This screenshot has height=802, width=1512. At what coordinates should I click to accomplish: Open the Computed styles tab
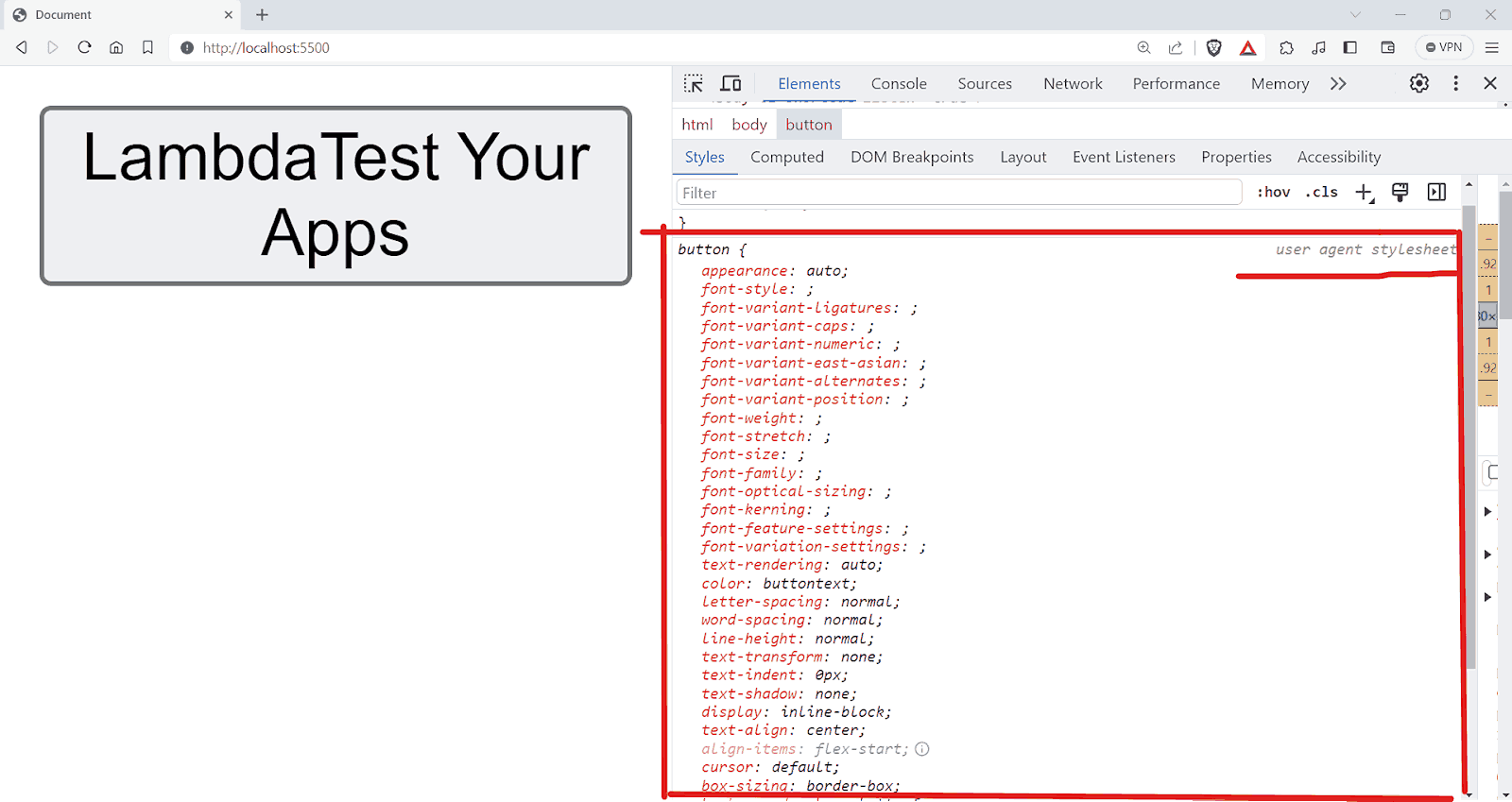click(786, 157)
